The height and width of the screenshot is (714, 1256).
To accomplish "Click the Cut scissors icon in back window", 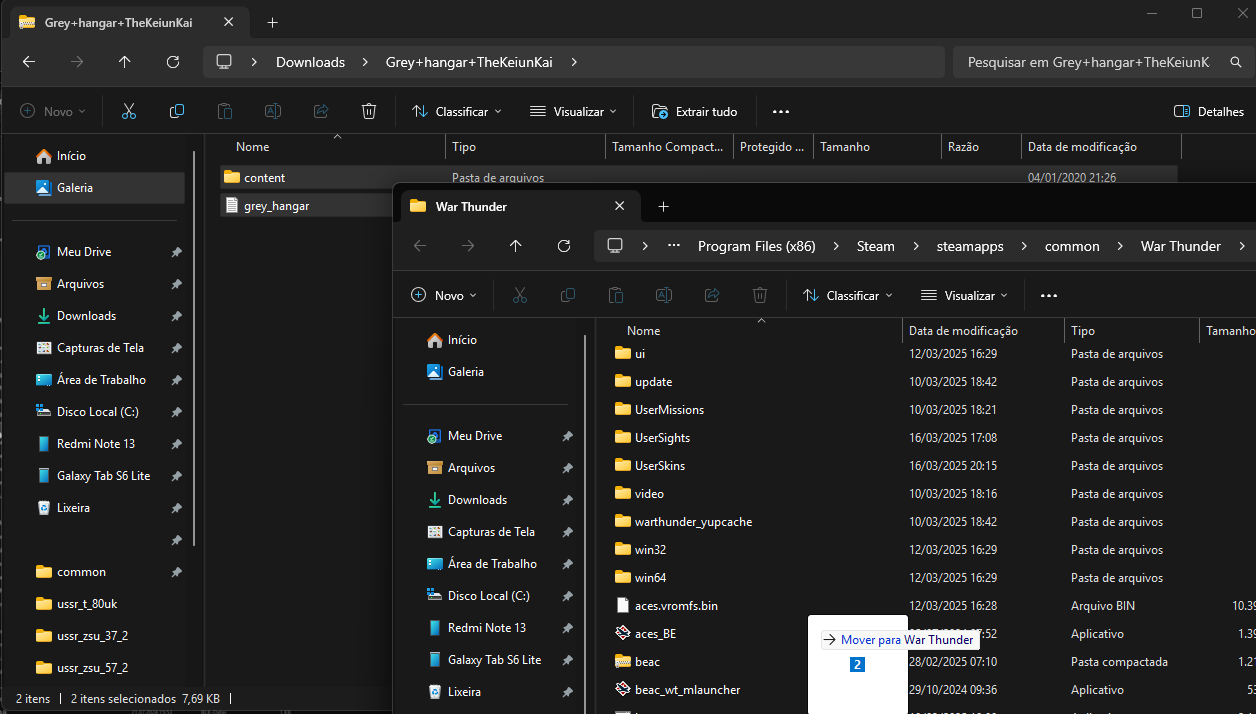I will pyautogui.click(x=129, y=111).
